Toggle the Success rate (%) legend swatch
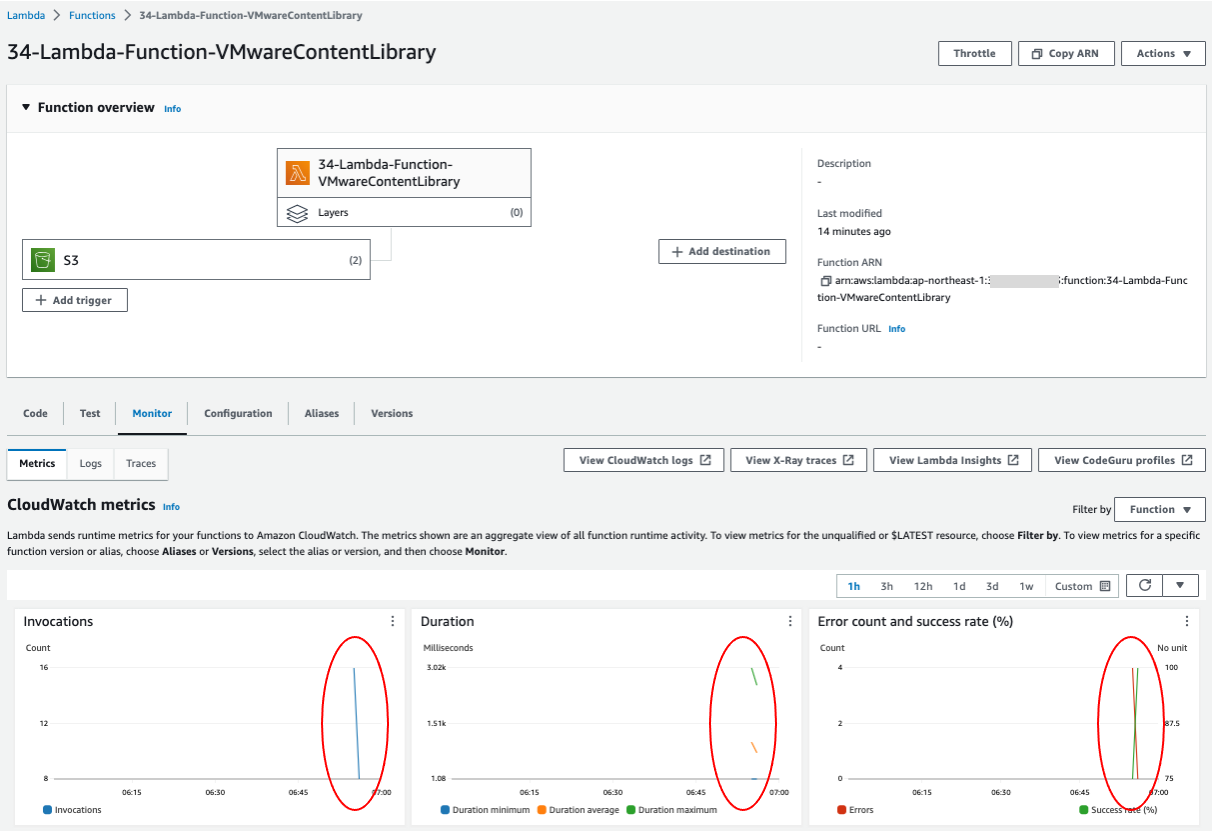Image resolution: width=1212 pixels, height=832 pixels. 1084,810
